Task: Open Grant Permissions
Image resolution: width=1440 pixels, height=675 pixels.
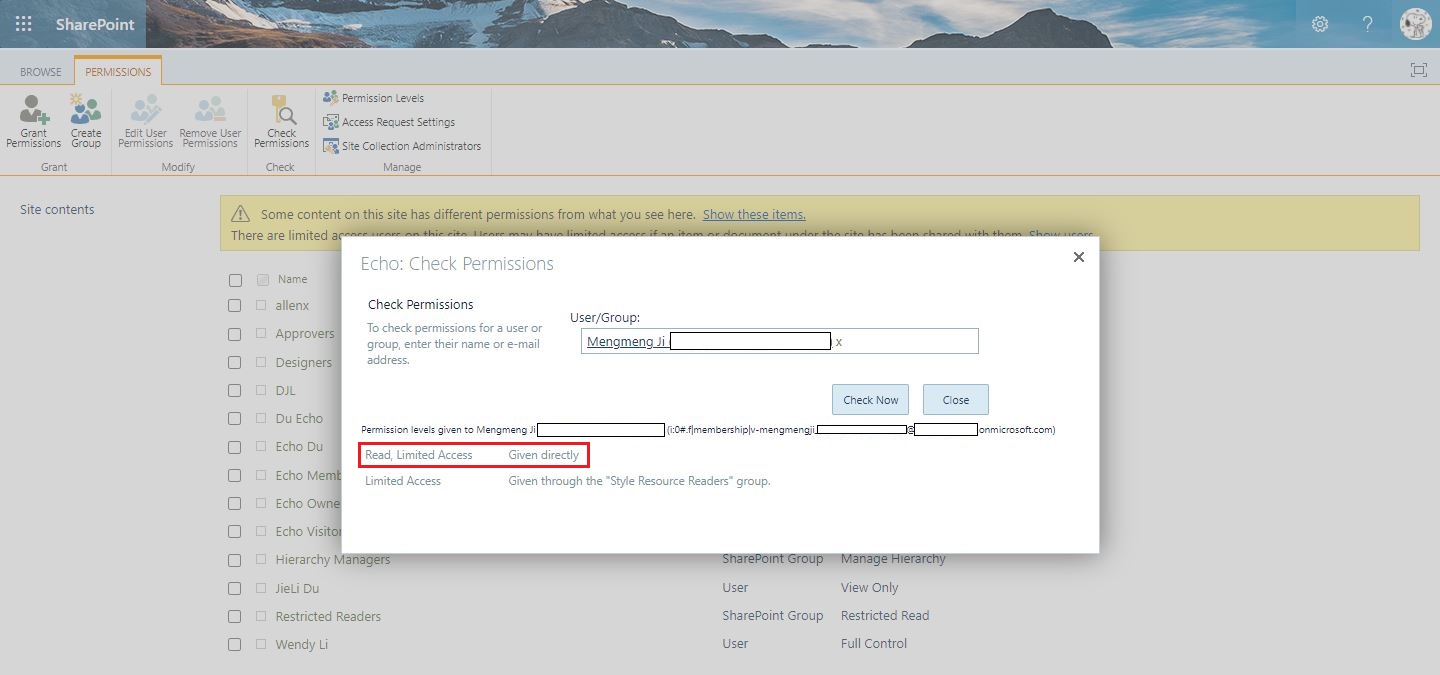Action: (x=33, y=120)
